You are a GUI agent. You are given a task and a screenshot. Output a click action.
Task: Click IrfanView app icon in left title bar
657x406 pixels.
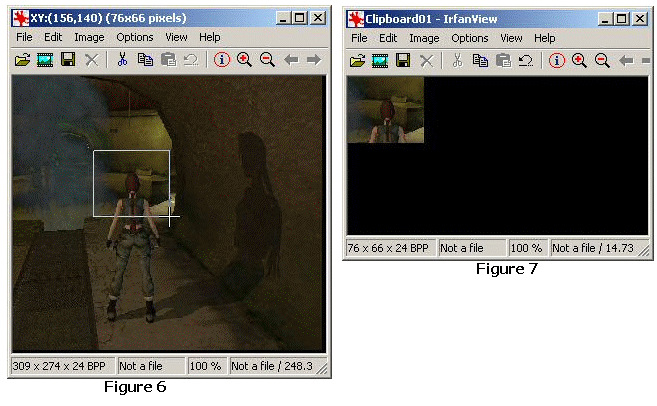[21, 18]
